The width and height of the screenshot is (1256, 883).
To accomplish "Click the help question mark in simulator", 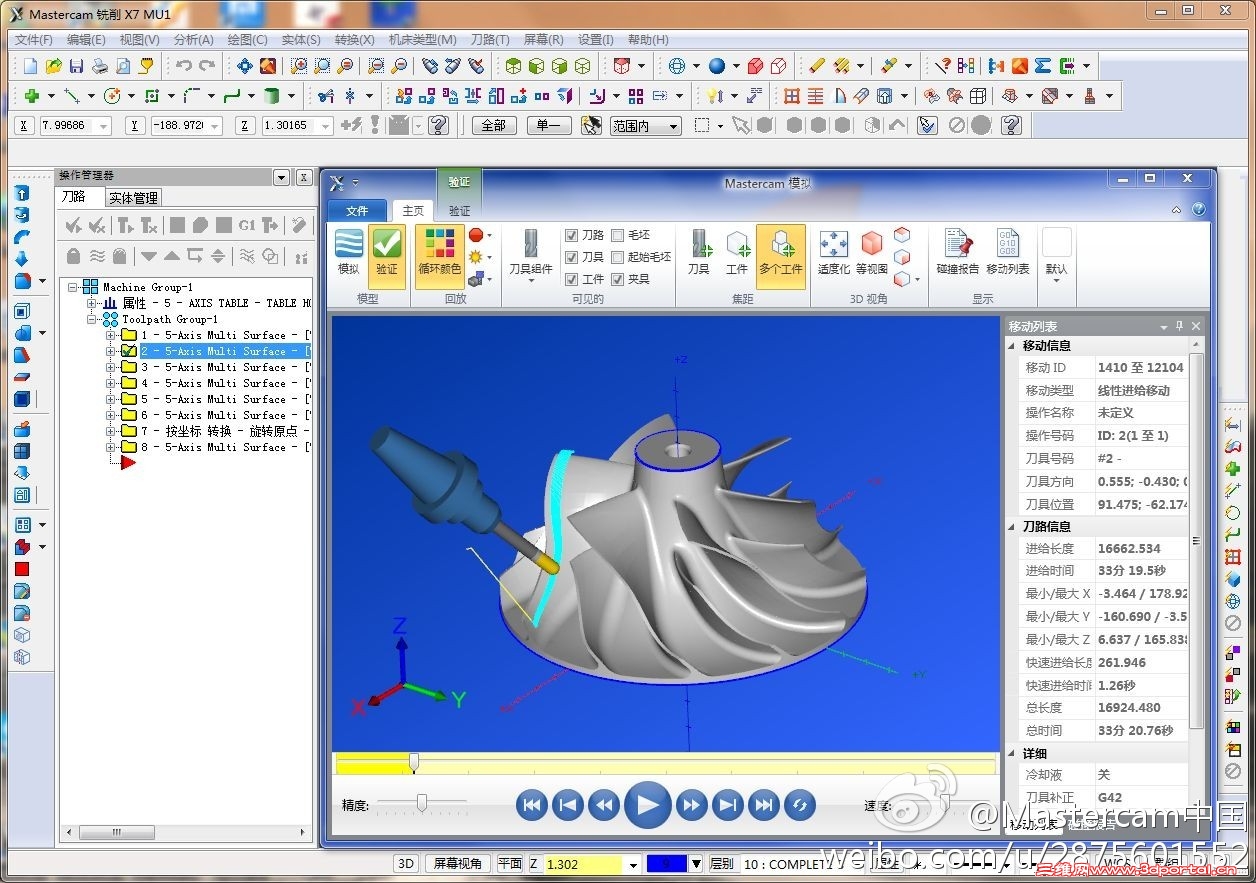I will 1198,210.
